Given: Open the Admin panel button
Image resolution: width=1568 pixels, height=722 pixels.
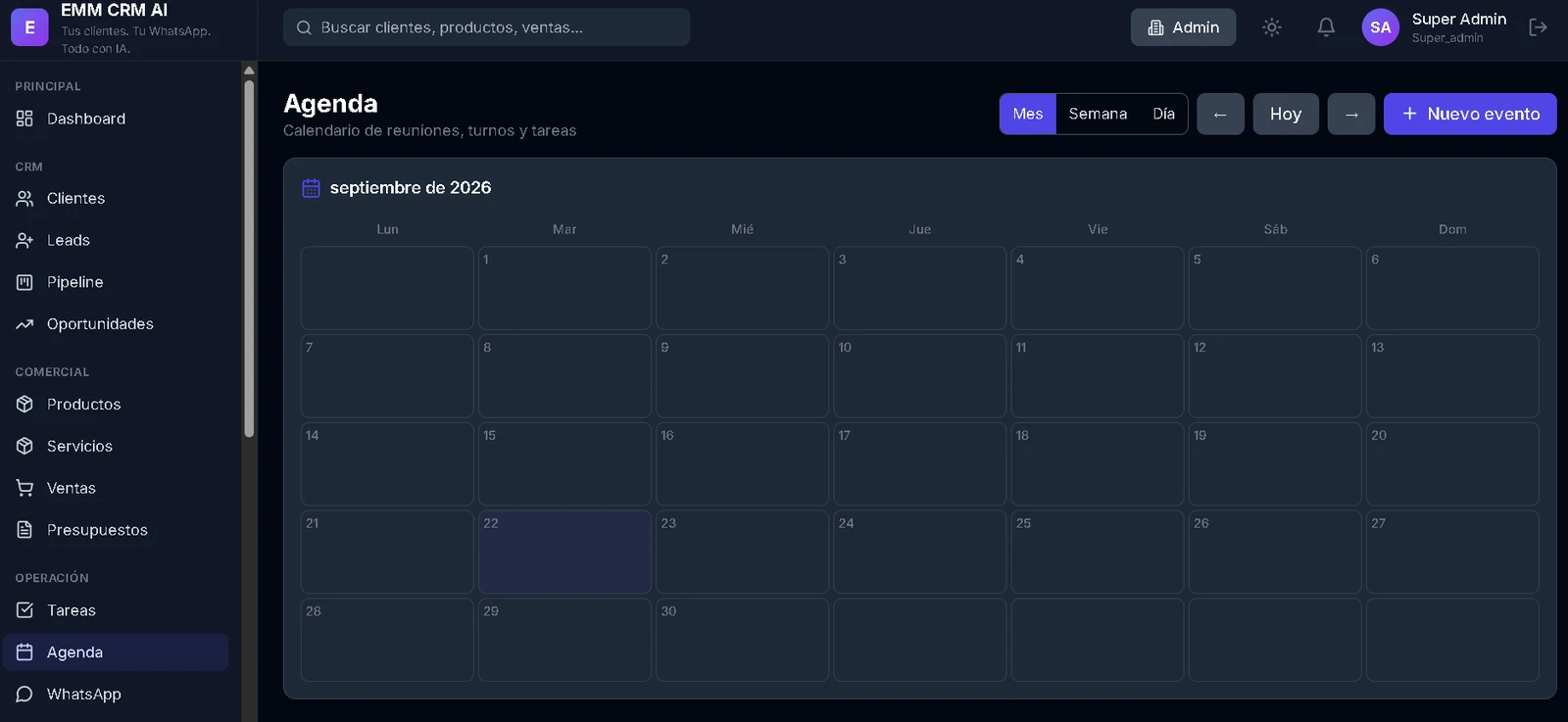Looking at the screenshot, I should [x=1183, y=27].
